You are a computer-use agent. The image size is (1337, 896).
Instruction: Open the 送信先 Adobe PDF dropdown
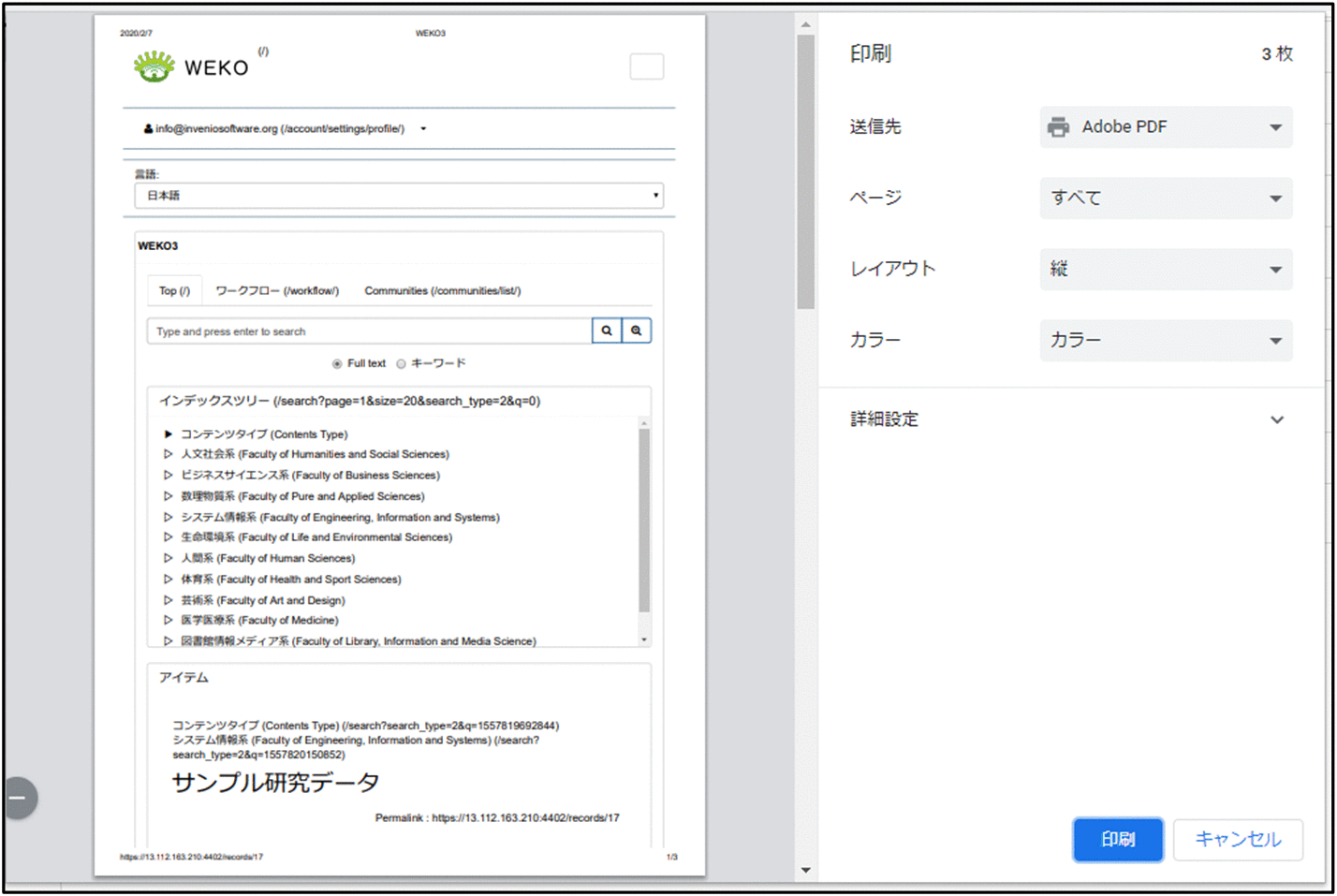(x=1166, y=127)
